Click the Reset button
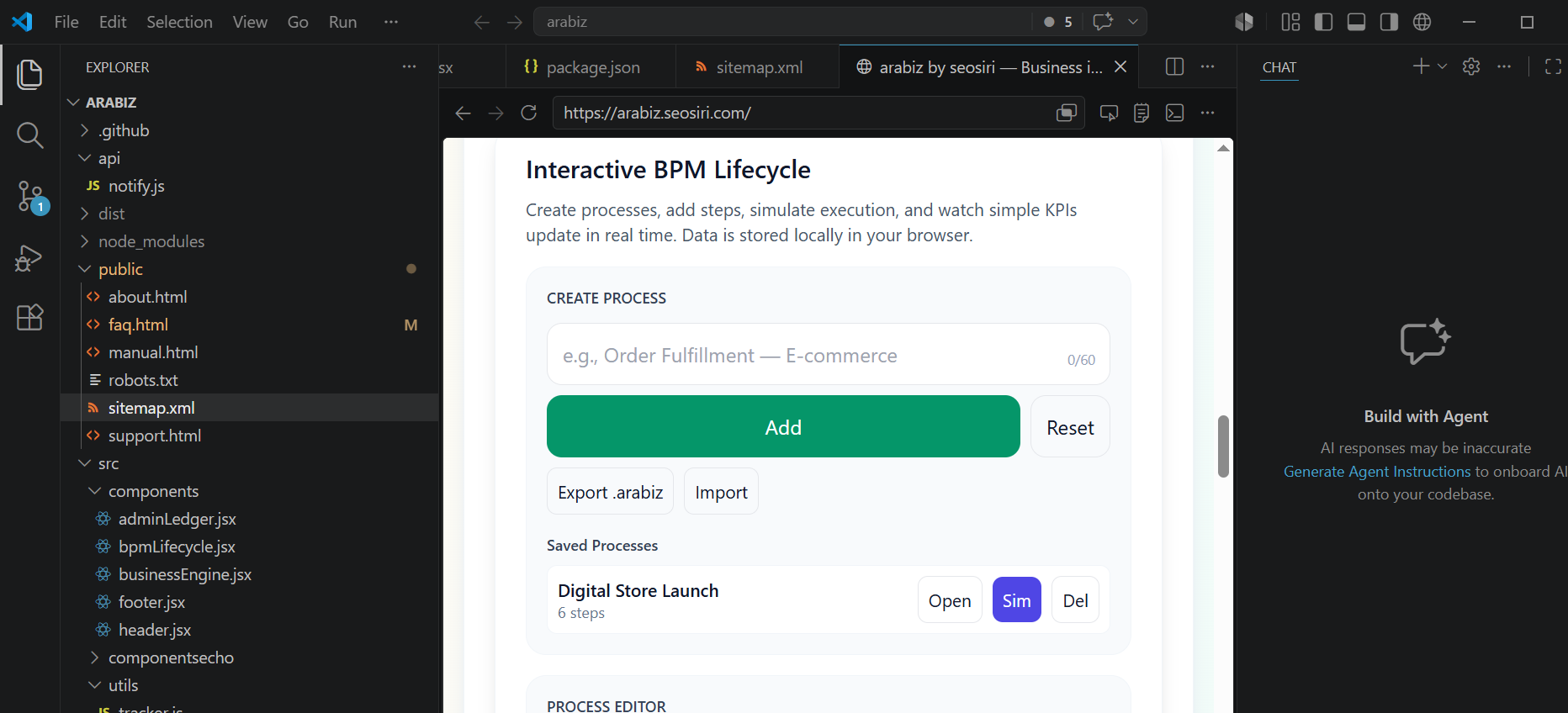 1070,426
